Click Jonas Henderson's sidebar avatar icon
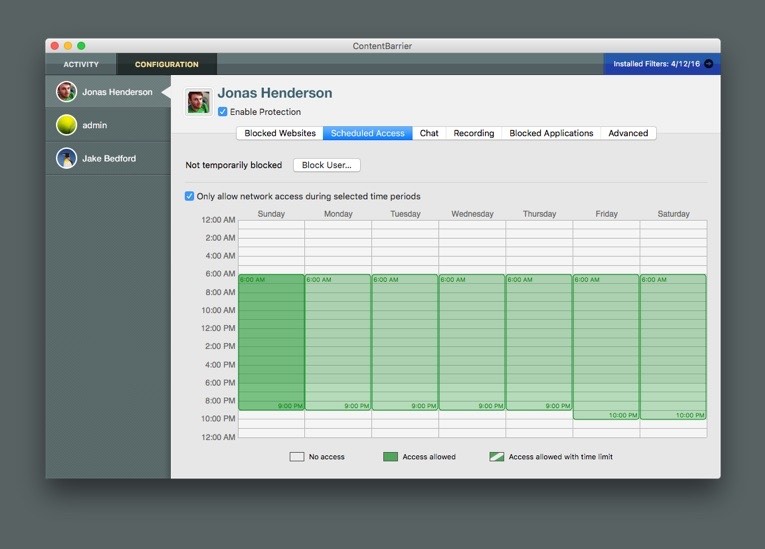The image size is (765, 549). (67, 92)
